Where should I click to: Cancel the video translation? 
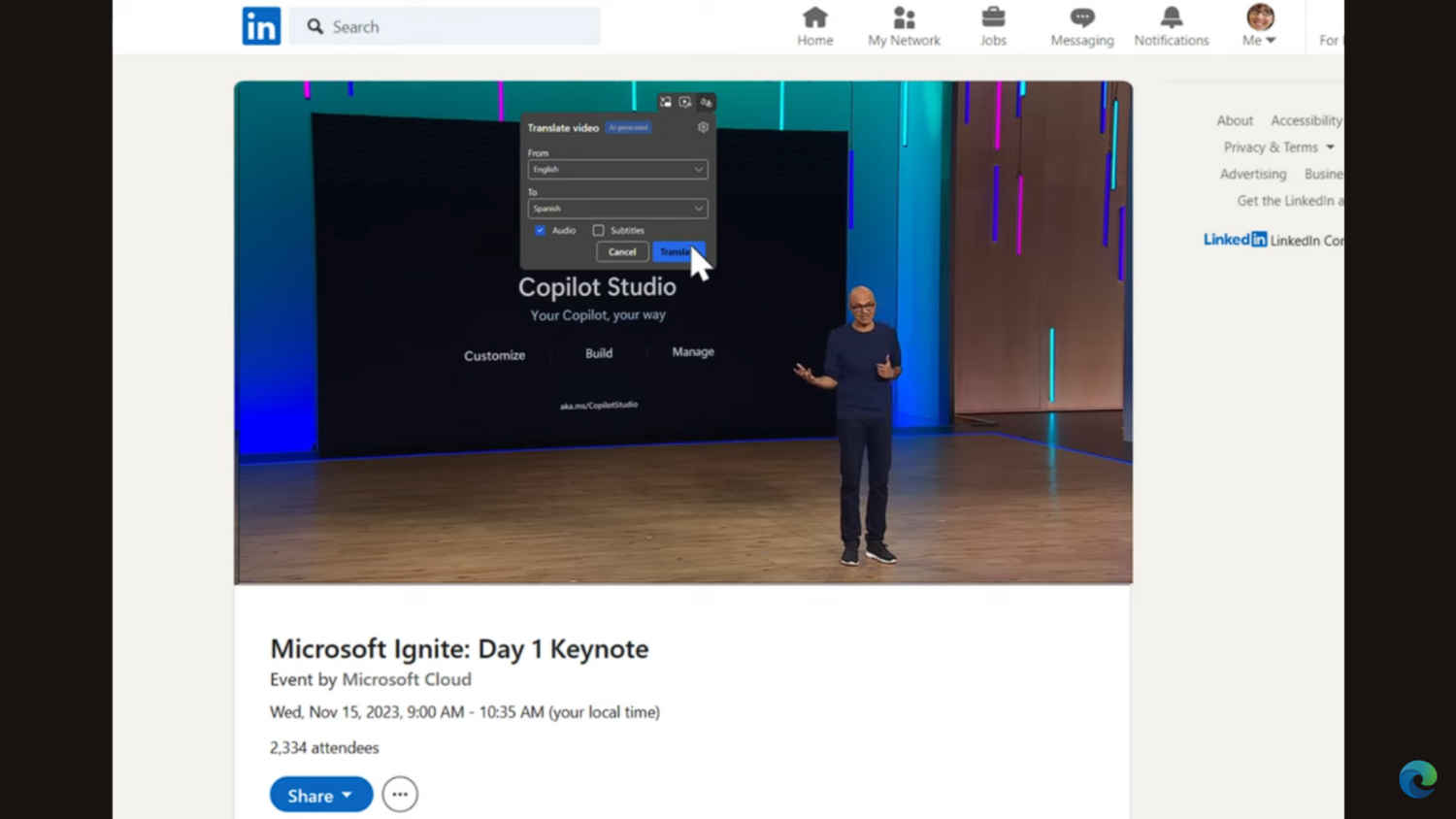(622, 251)
